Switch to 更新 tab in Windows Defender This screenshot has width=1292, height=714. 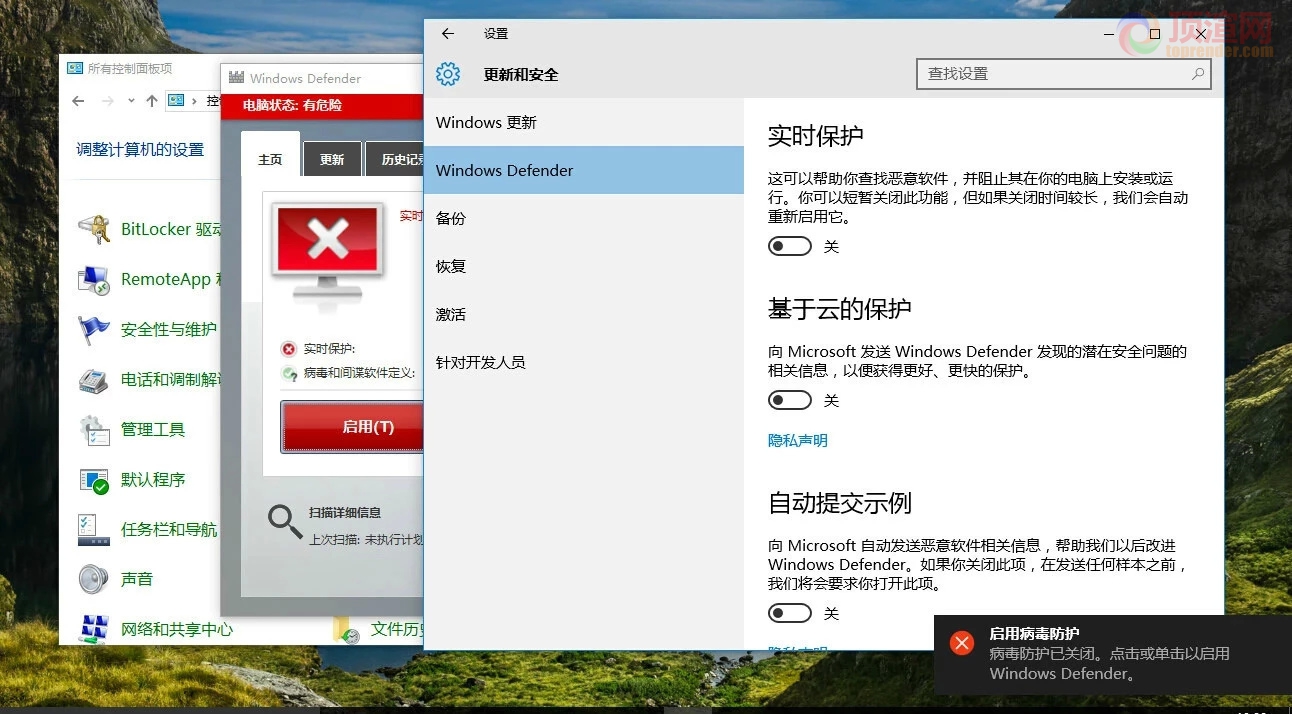[x=332, y=159]
